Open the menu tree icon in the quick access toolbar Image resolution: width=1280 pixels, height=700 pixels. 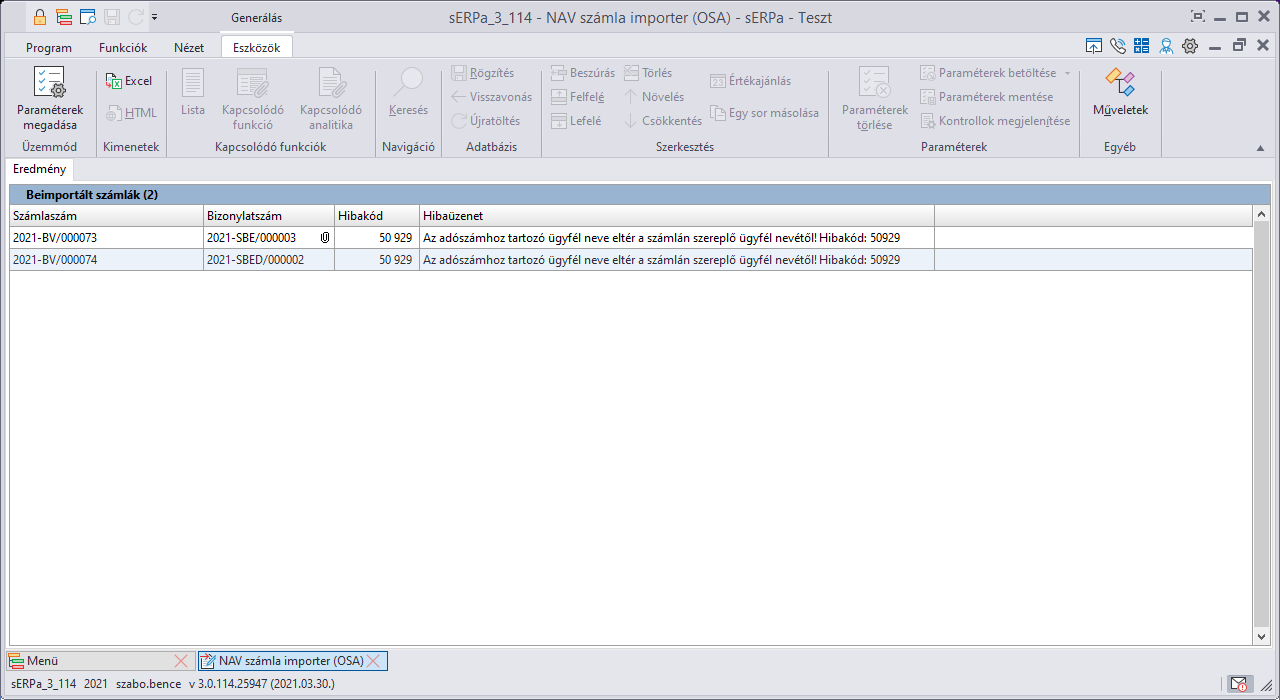coord(64,17)
